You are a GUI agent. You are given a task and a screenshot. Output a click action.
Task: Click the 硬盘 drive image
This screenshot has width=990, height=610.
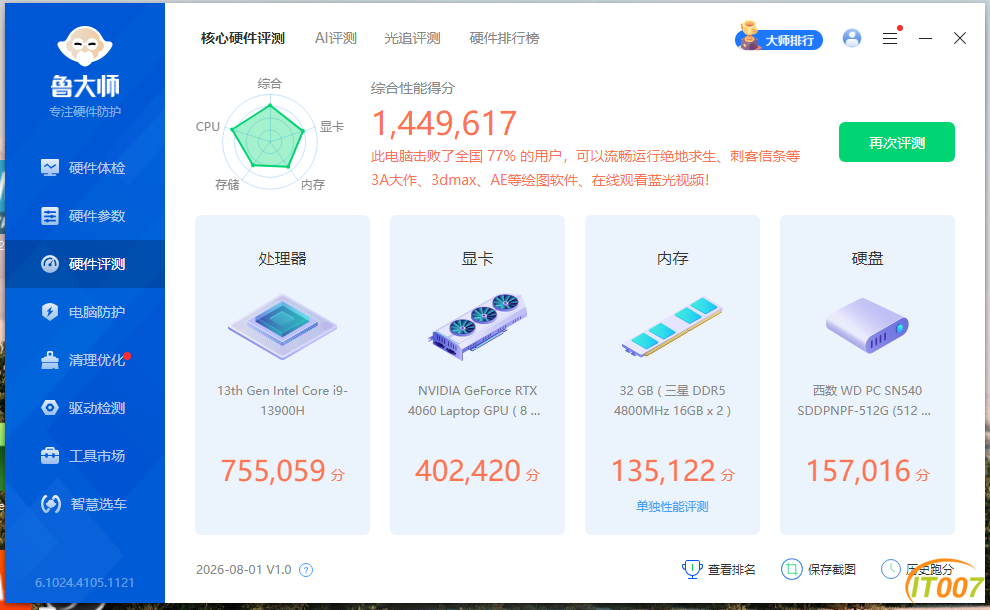tap(867, 326)
